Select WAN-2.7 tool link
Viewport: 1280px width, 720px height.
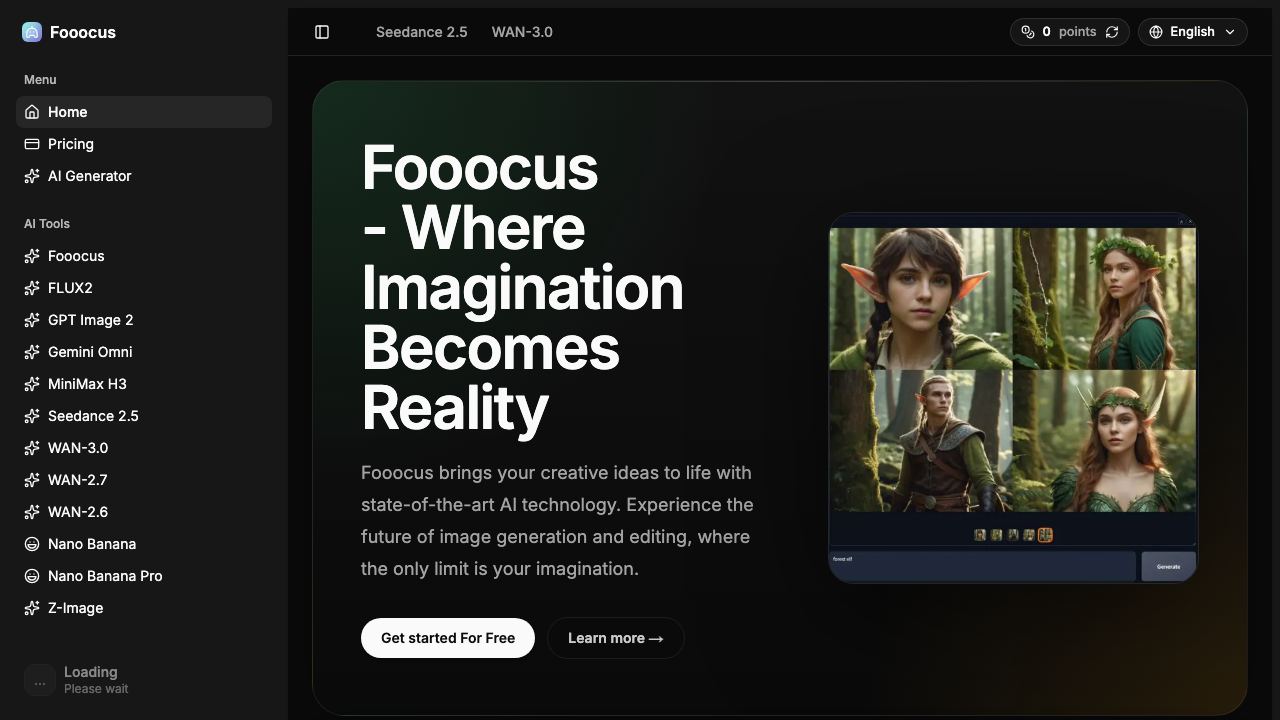pyautogui.click(x=144, y=480)
